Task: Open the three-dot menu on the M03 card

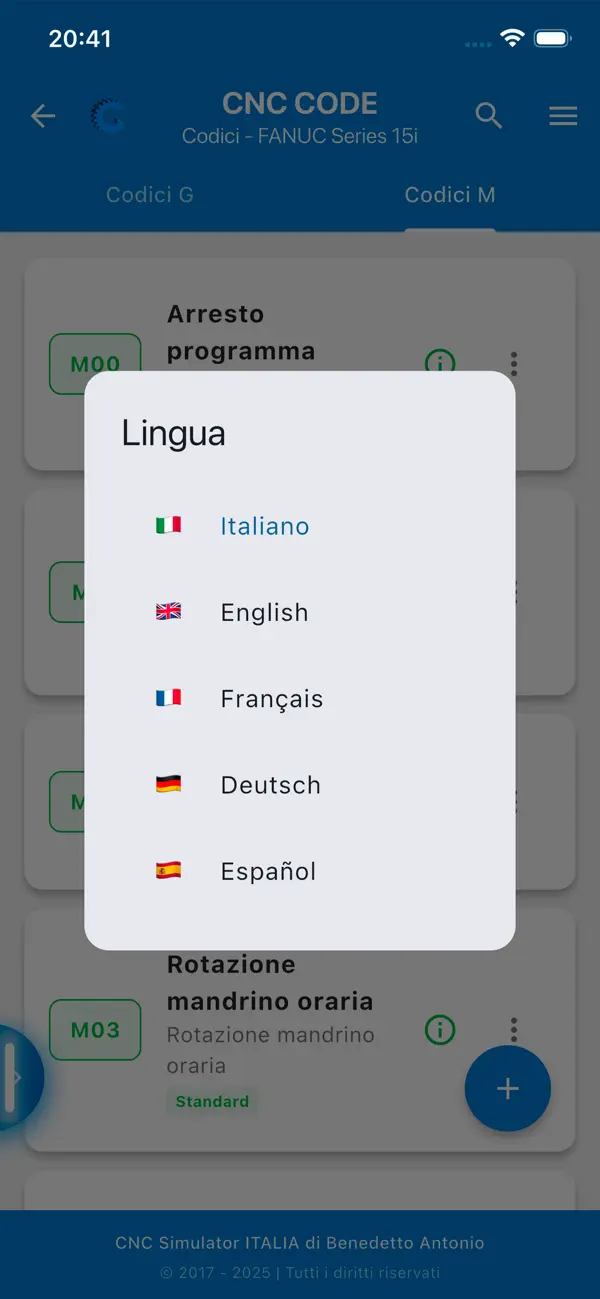Action: click(x=513, y=1030)
